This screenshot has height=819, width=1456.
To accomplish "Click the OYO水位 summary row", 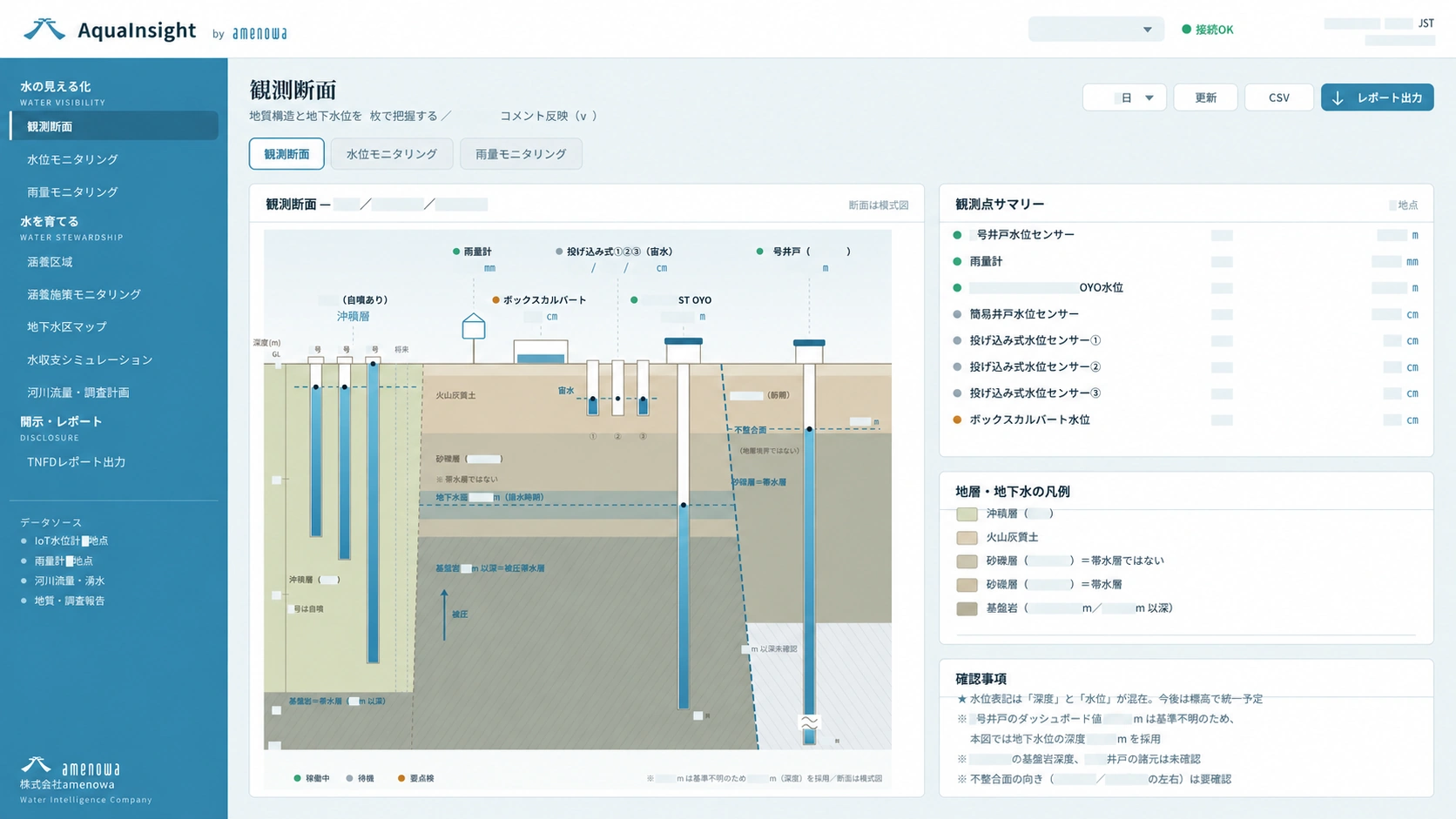I will (1186, 287).
